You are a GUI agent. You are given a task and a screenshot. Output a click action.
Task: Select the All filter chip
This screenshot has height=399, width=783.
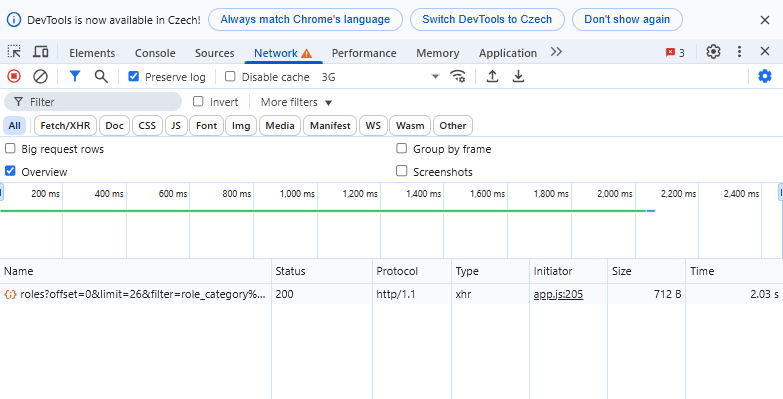pyautogui.click(x=14, y=126)
